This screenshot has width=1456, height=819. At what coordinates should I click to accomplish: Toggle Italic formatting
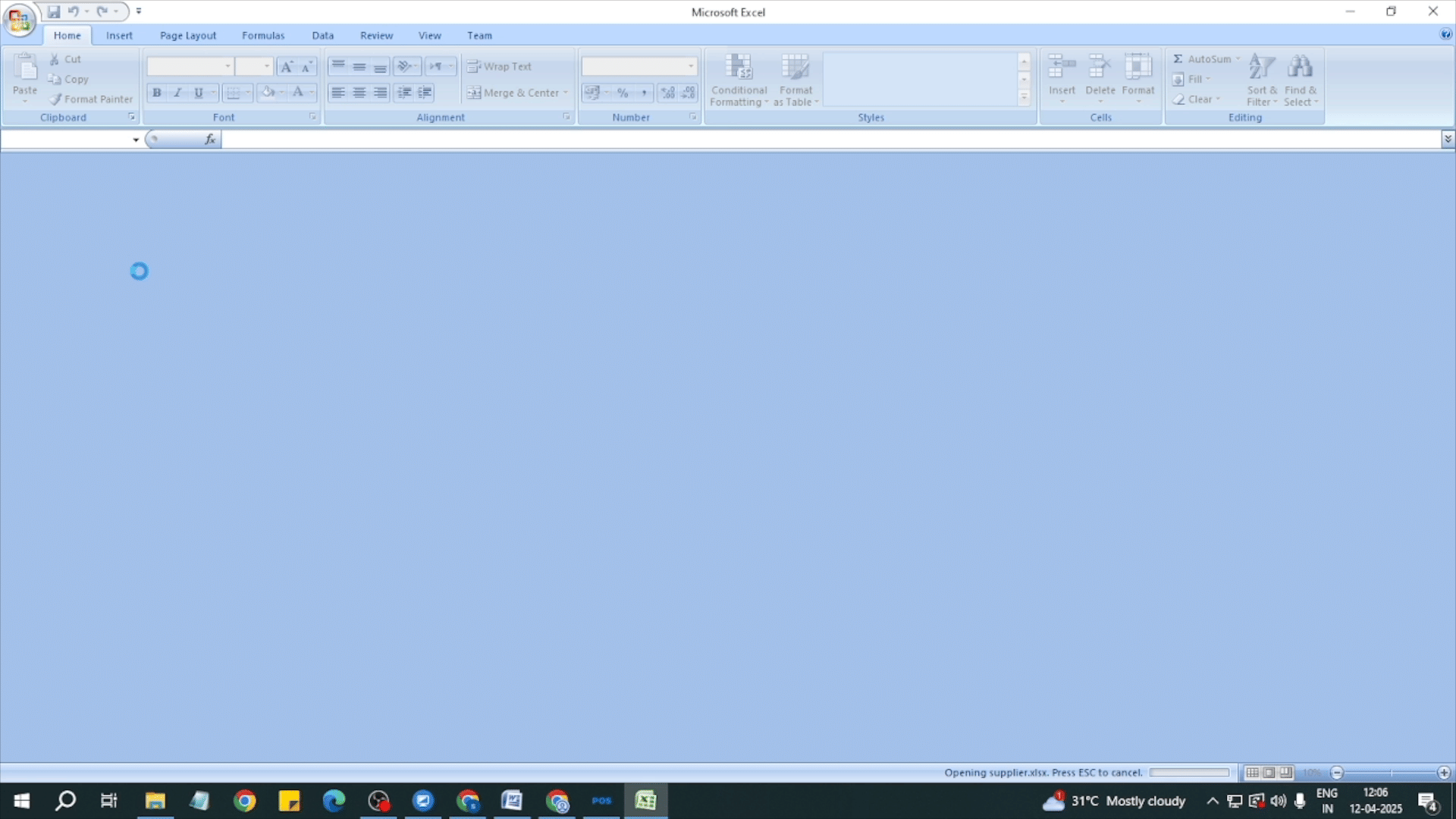click(x=177, y=93)
